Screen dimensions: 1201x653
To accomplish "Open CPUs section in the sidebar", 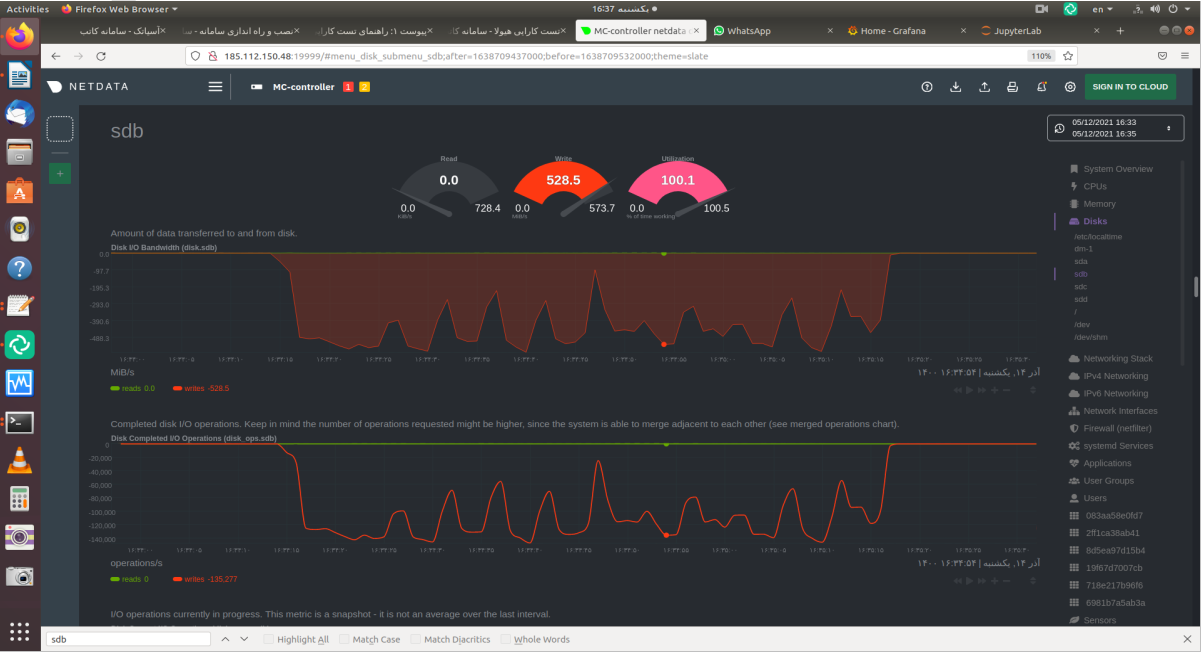I will point(1095,186).
